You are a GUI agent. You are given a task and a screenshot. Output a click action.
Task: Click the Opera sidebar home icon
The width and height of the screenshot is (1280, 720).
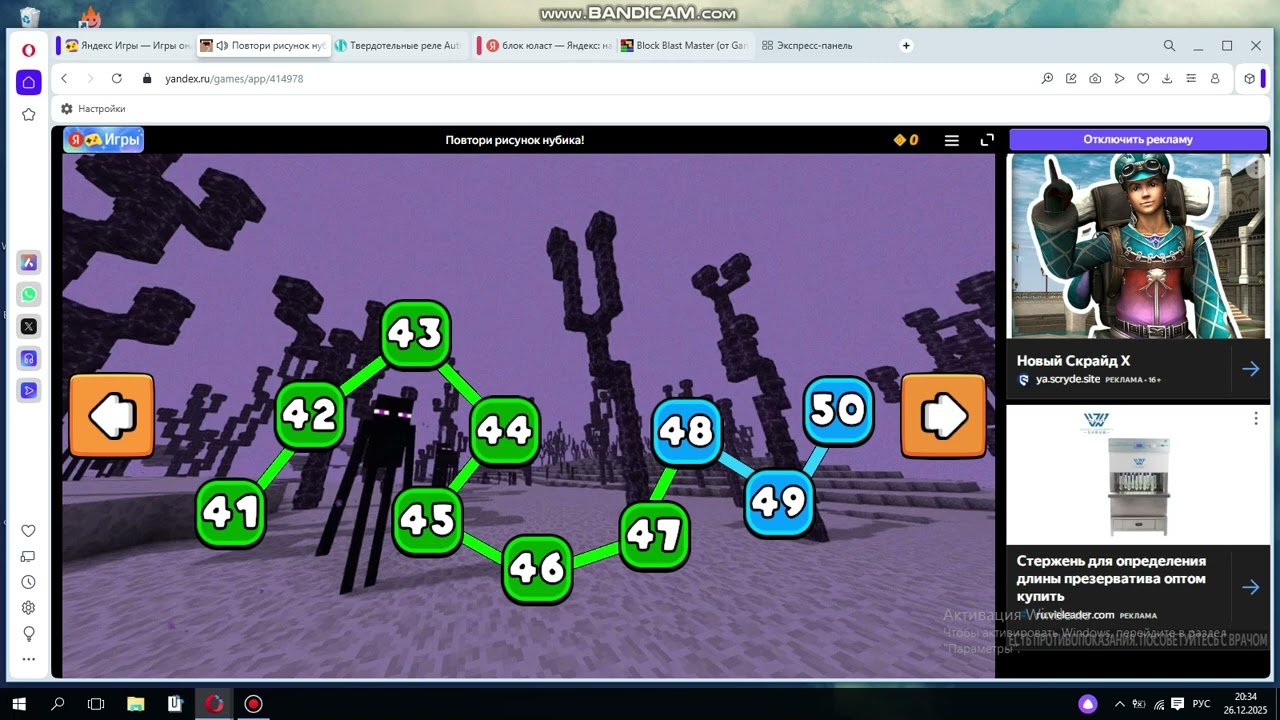(29, 82)
